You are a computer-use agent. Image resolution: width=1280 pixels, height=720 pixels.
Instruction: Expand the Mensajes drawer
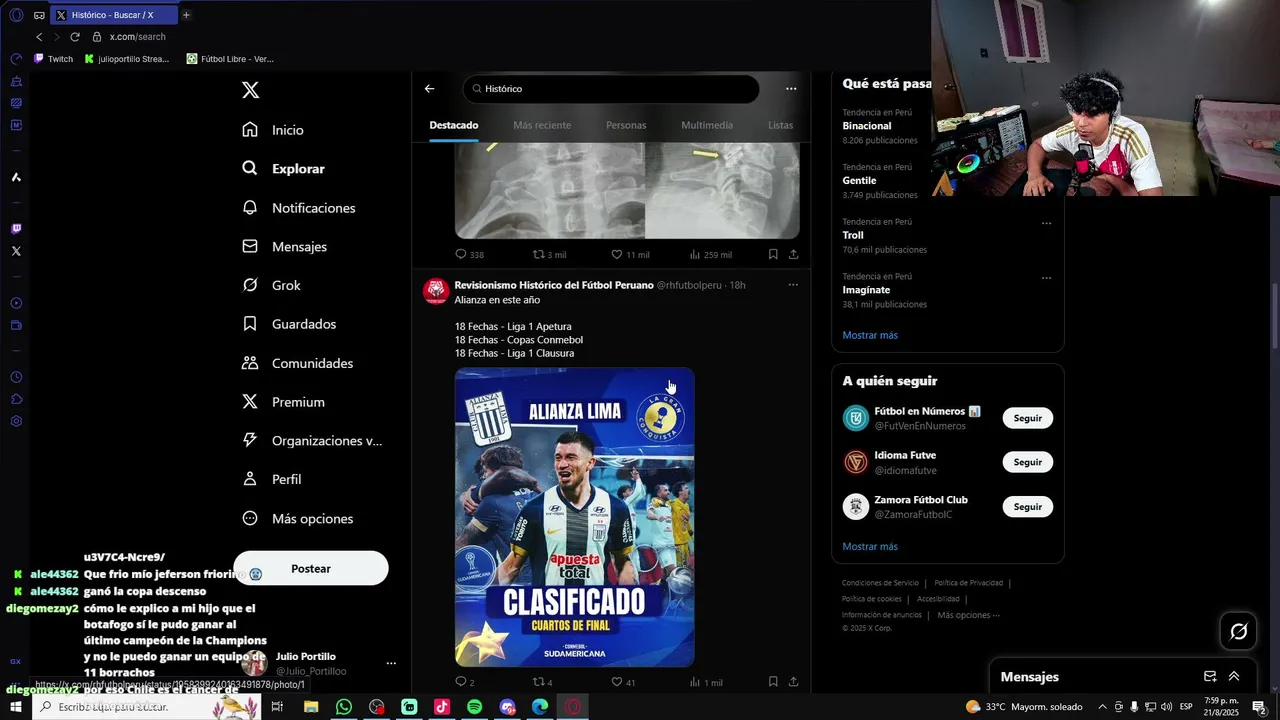pyautogui.click(x=1234, y=677)
